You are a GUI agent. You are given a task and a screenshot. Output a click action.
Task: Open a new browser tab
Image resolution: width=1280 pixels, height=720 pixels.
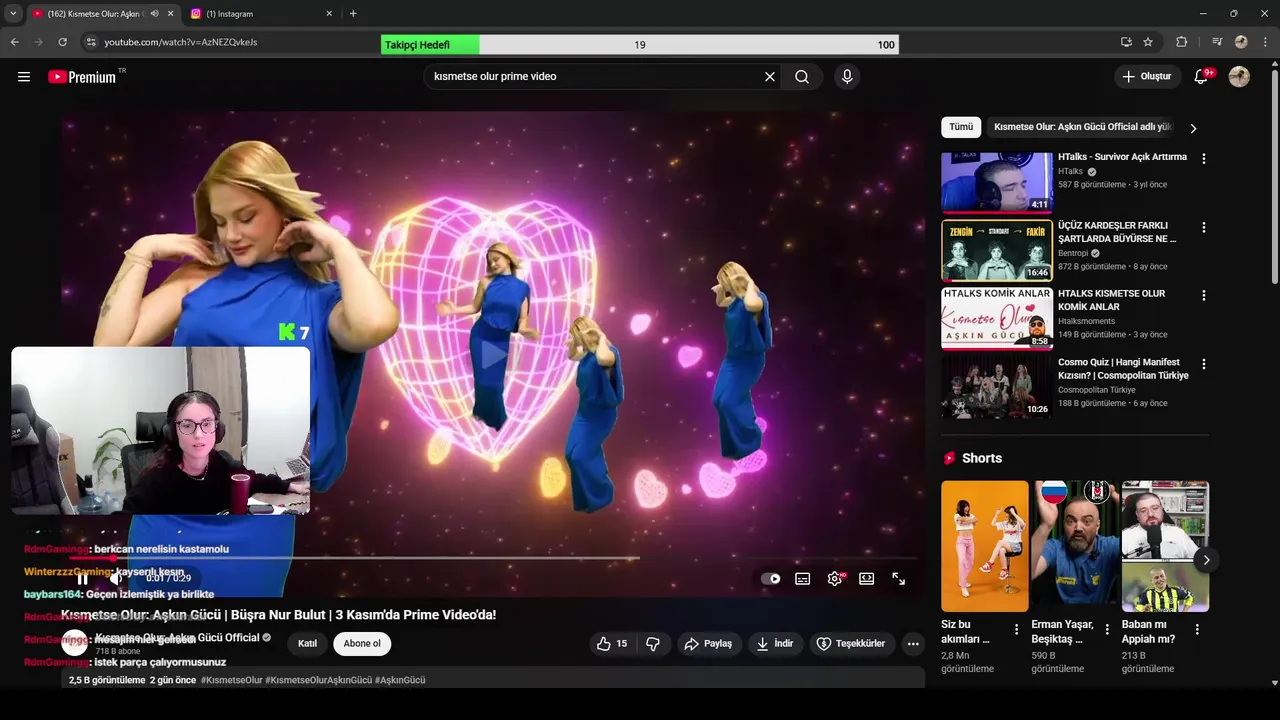tap(353, 14)
